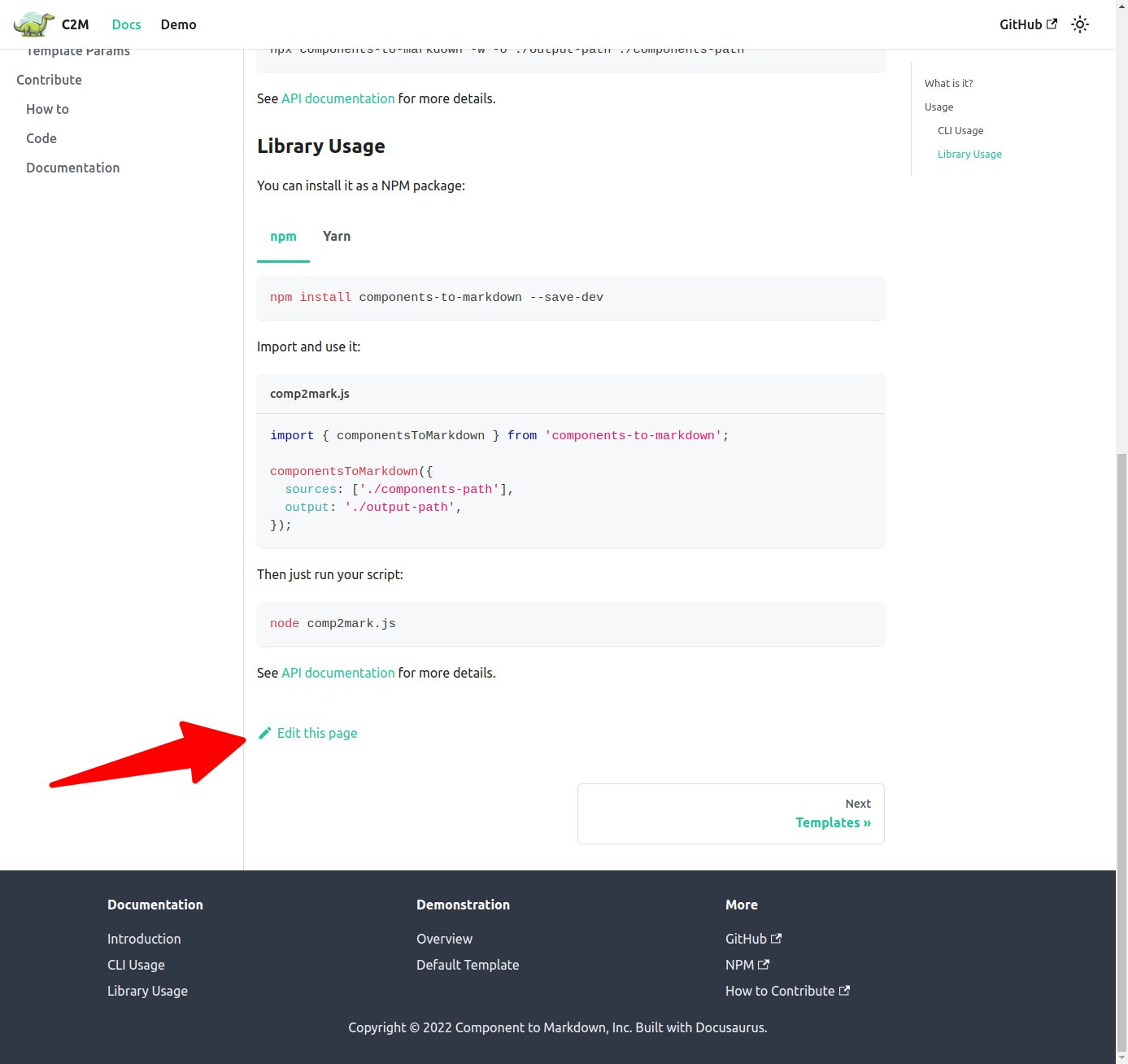Click the npm install code block

coord(571,298)
